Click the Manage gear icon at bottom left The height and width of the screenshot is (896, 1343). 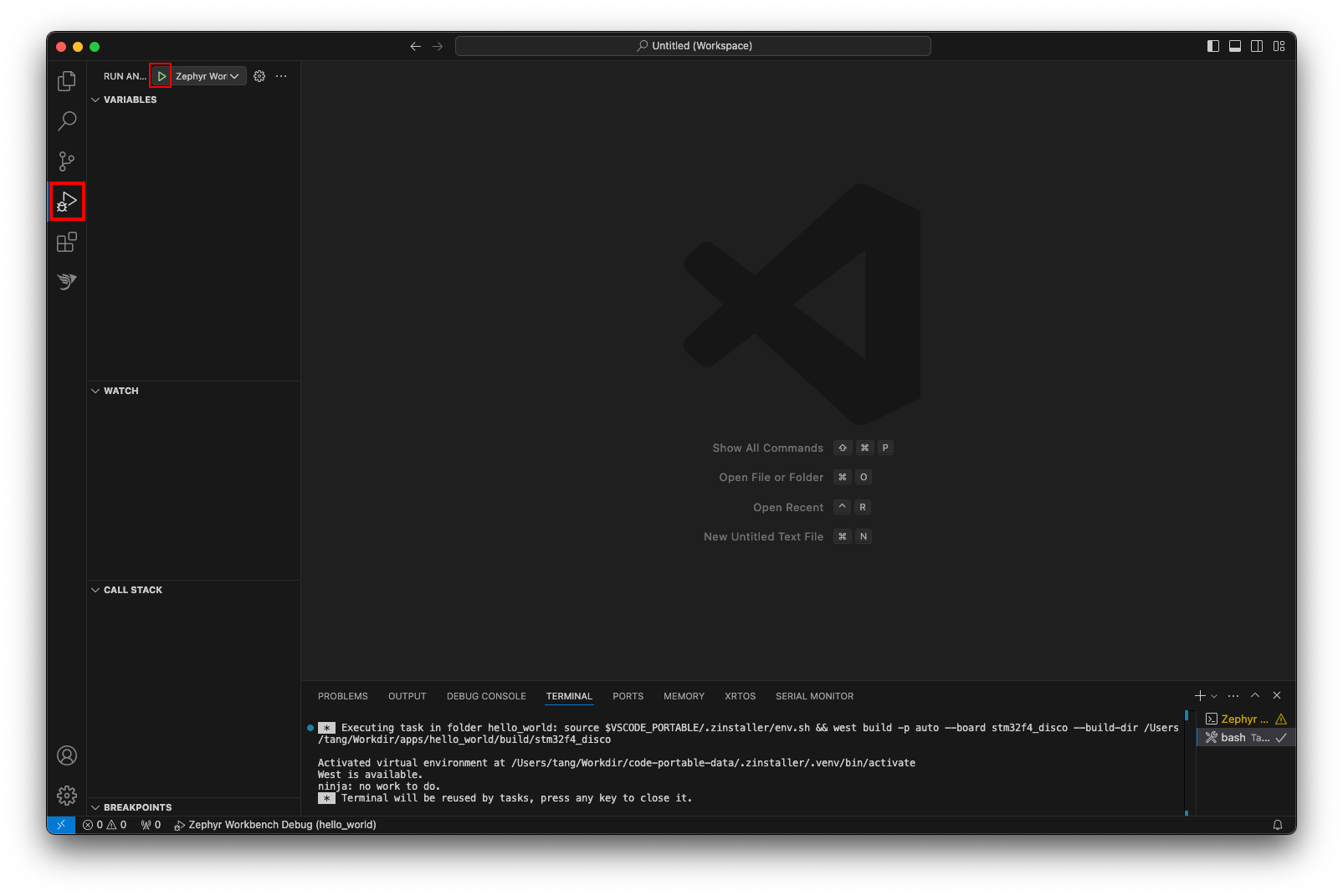point(67,796)
